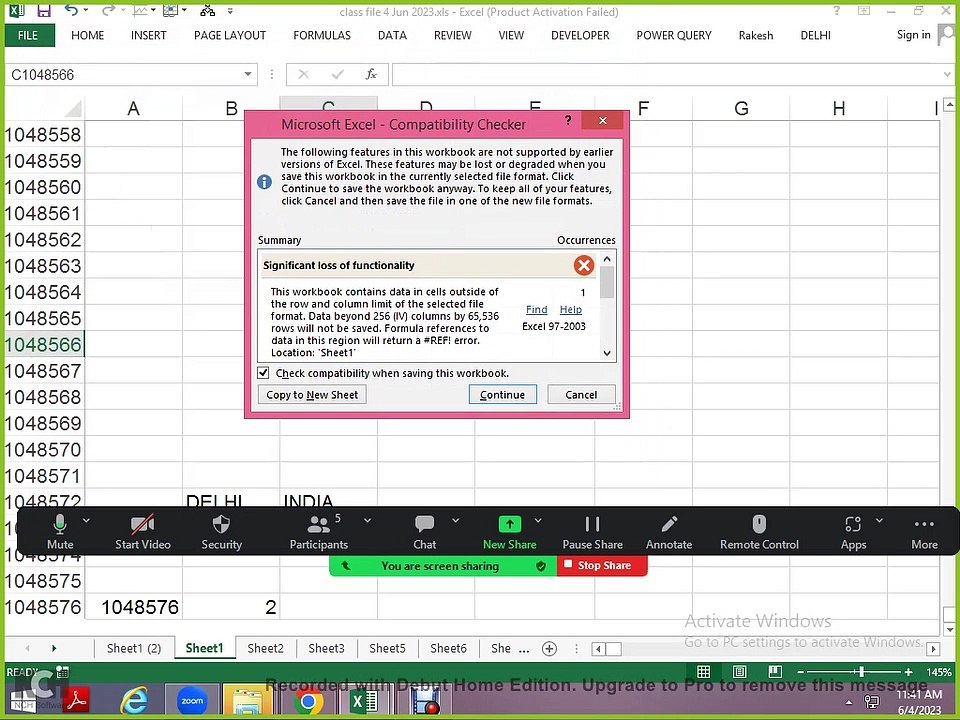
Task: Click the Copy to New Sheet button
Action: (x=312, y=395)
